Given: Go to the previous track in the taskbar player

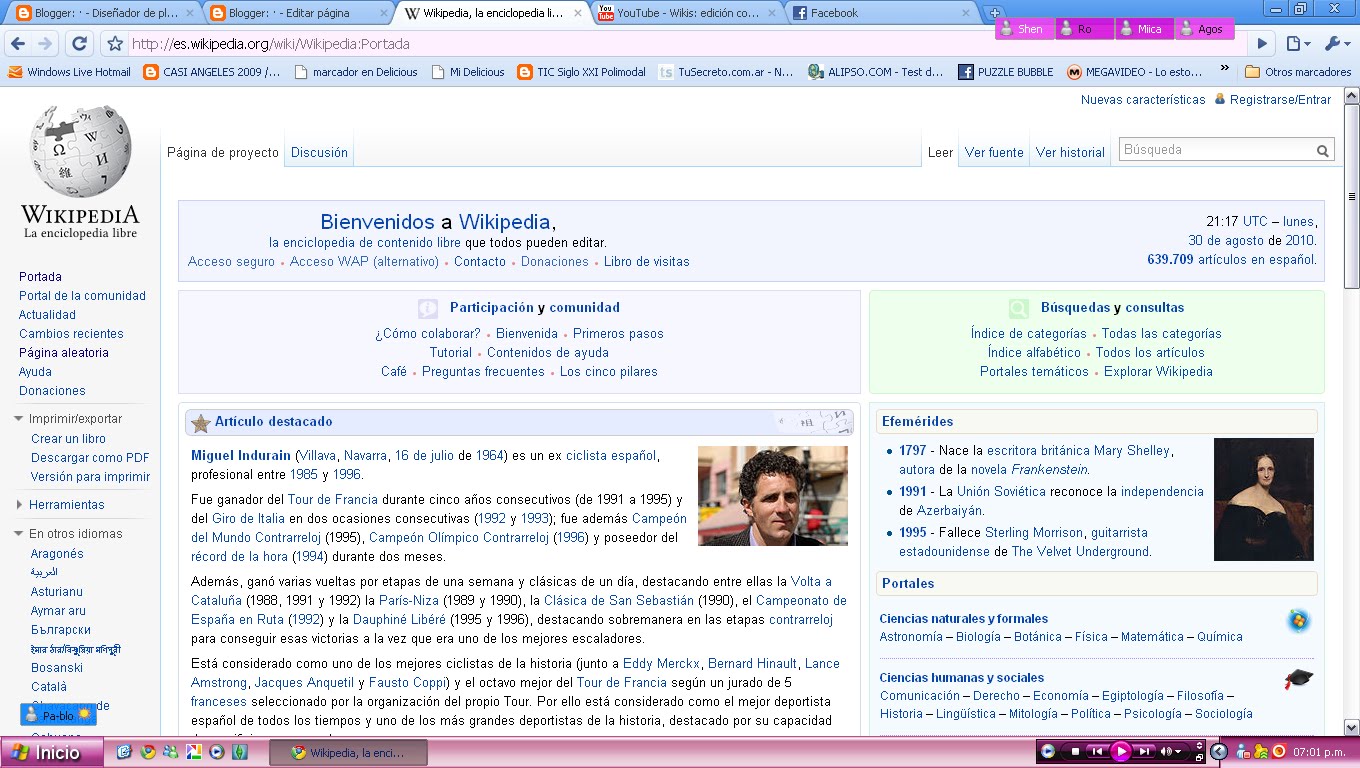Looking at the screenshot, I should point(1097,751).
